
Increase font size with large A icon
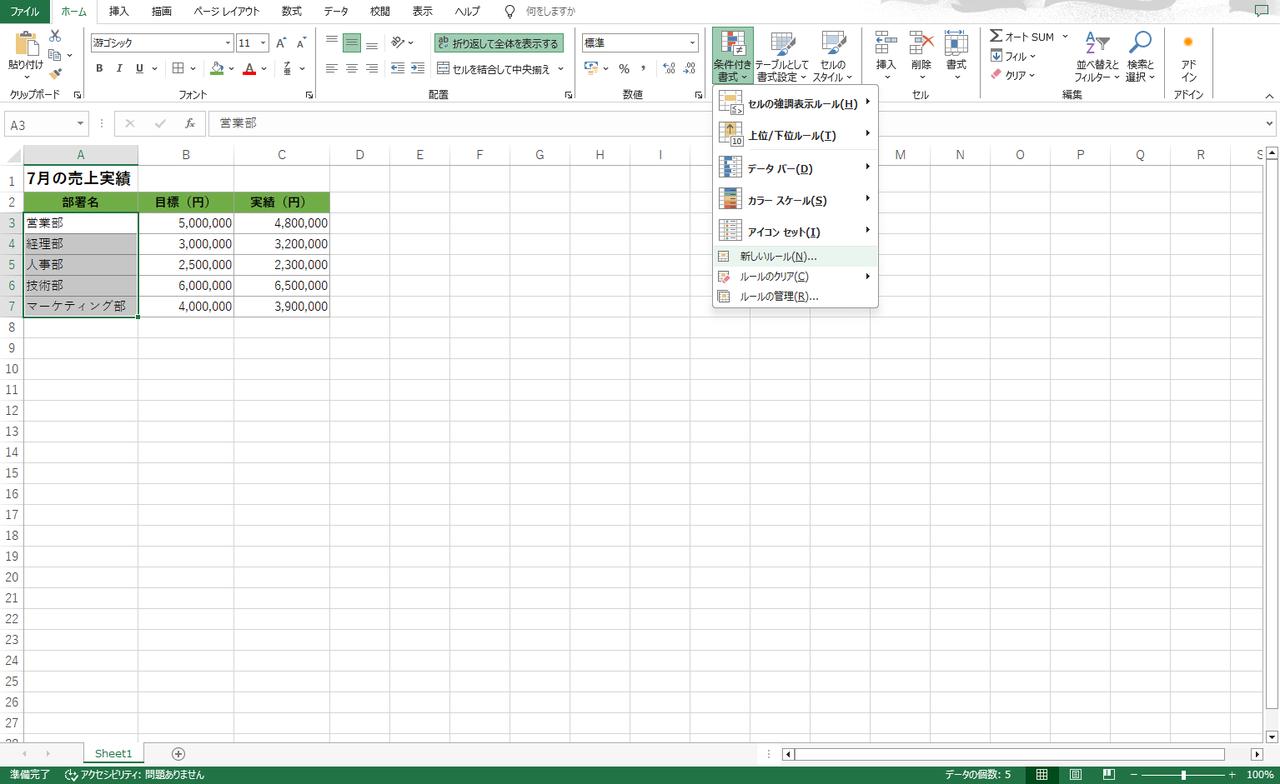(281, 43)
